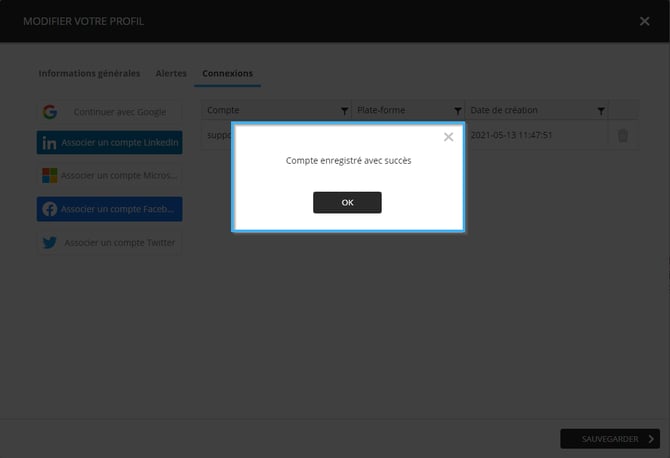
Task: Click the Google logo icon
Action: pyautogui.click(x=50, y=112)
